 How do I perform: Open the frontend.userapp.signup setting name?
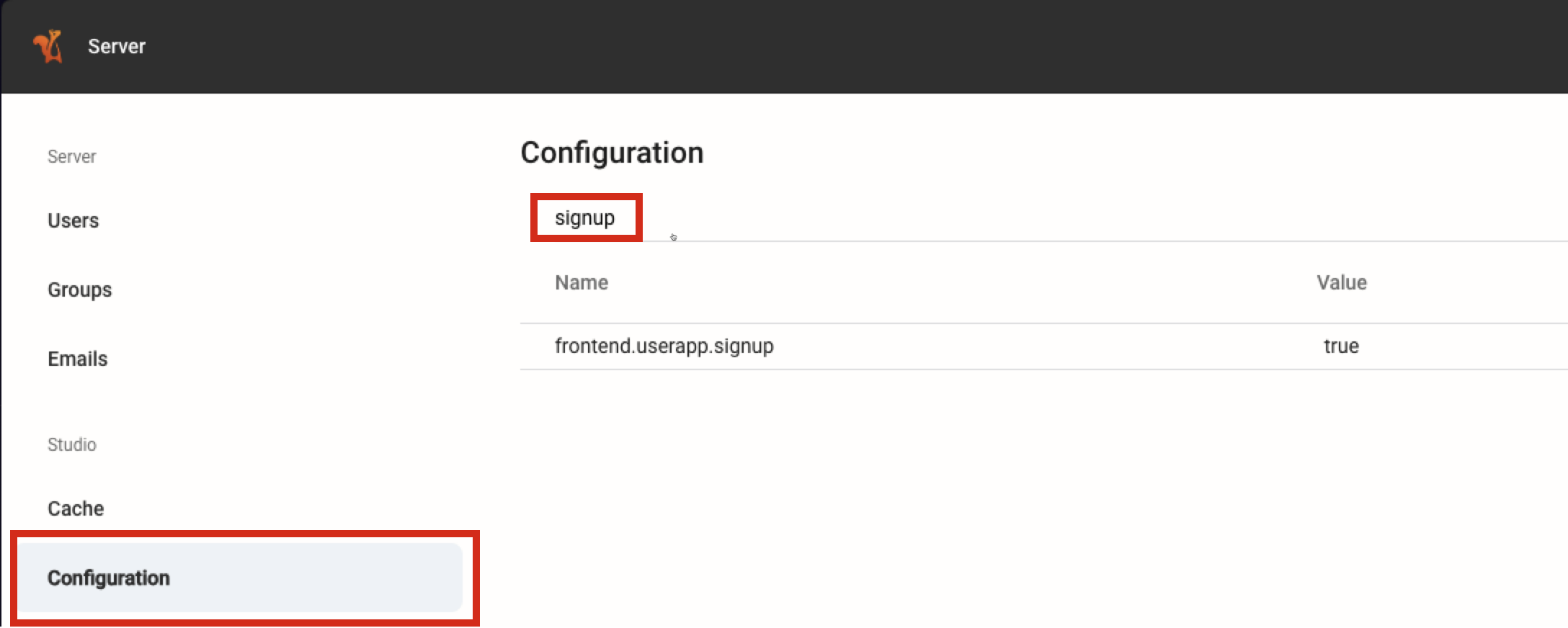tap(664, 346)
